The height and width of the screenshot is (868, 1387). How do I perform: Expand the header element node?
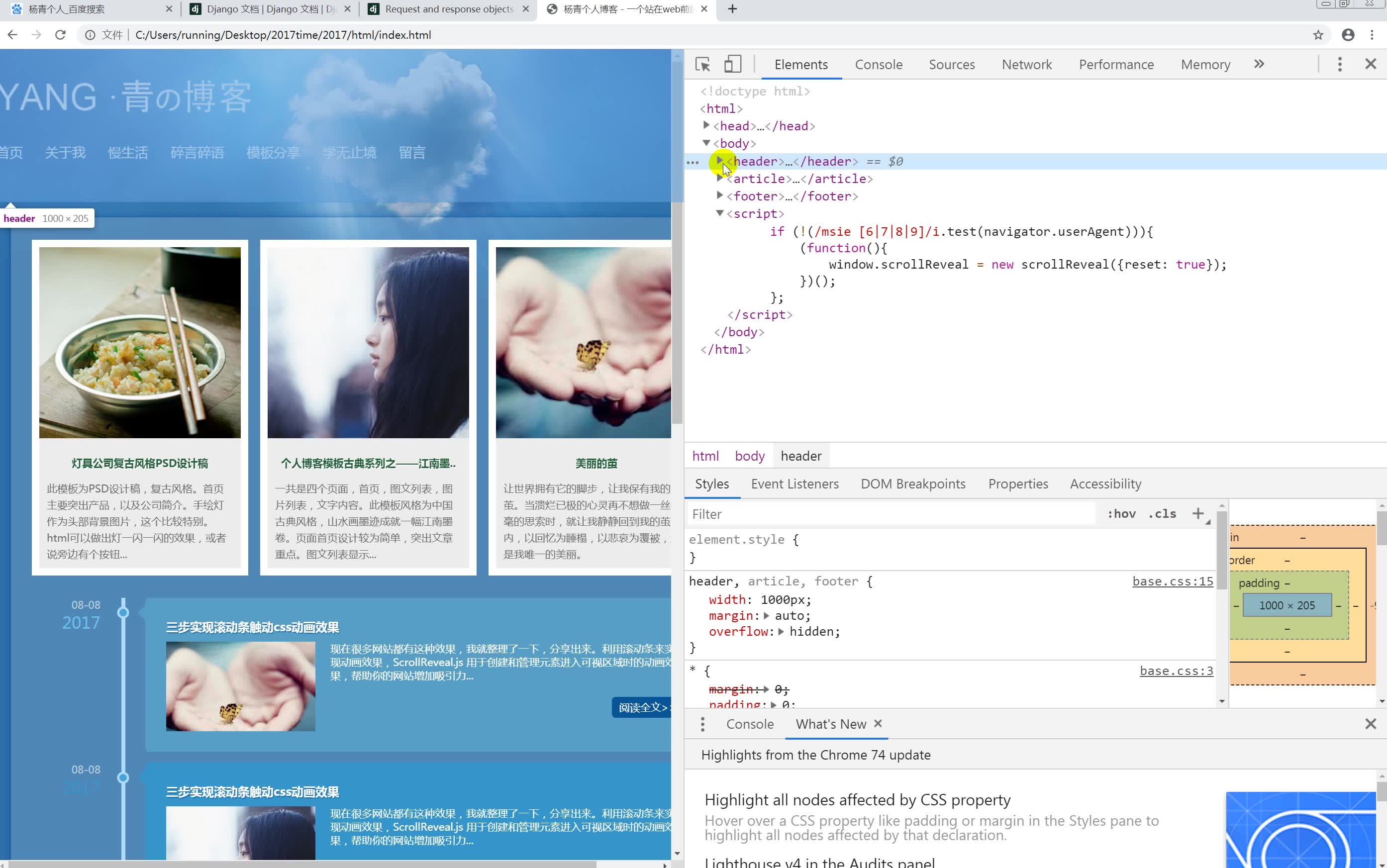coord(720,161)
